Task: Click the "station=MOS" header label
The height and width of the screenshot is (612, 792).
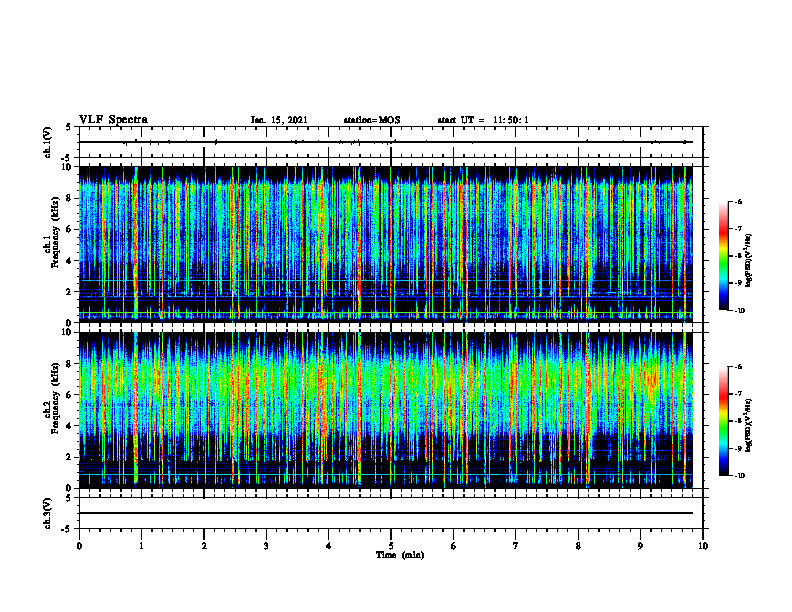Action: pos(372,120)
